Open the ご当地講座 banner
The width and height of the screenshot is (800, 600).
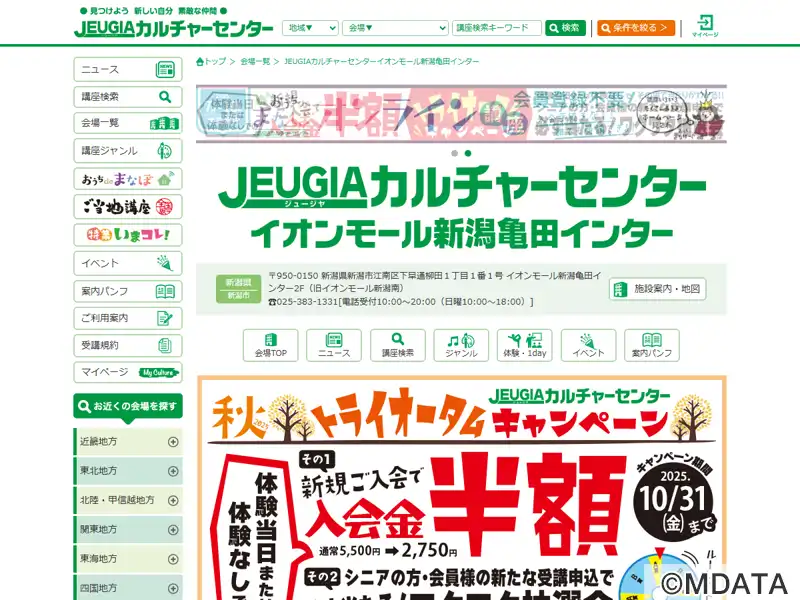128,207
